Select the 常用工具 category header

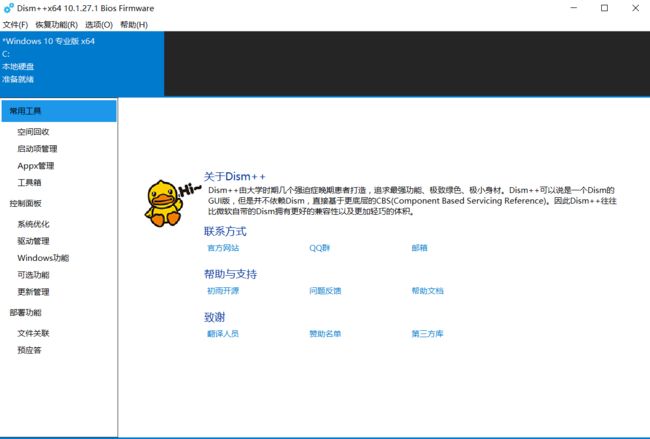click(x=59, y=111)
